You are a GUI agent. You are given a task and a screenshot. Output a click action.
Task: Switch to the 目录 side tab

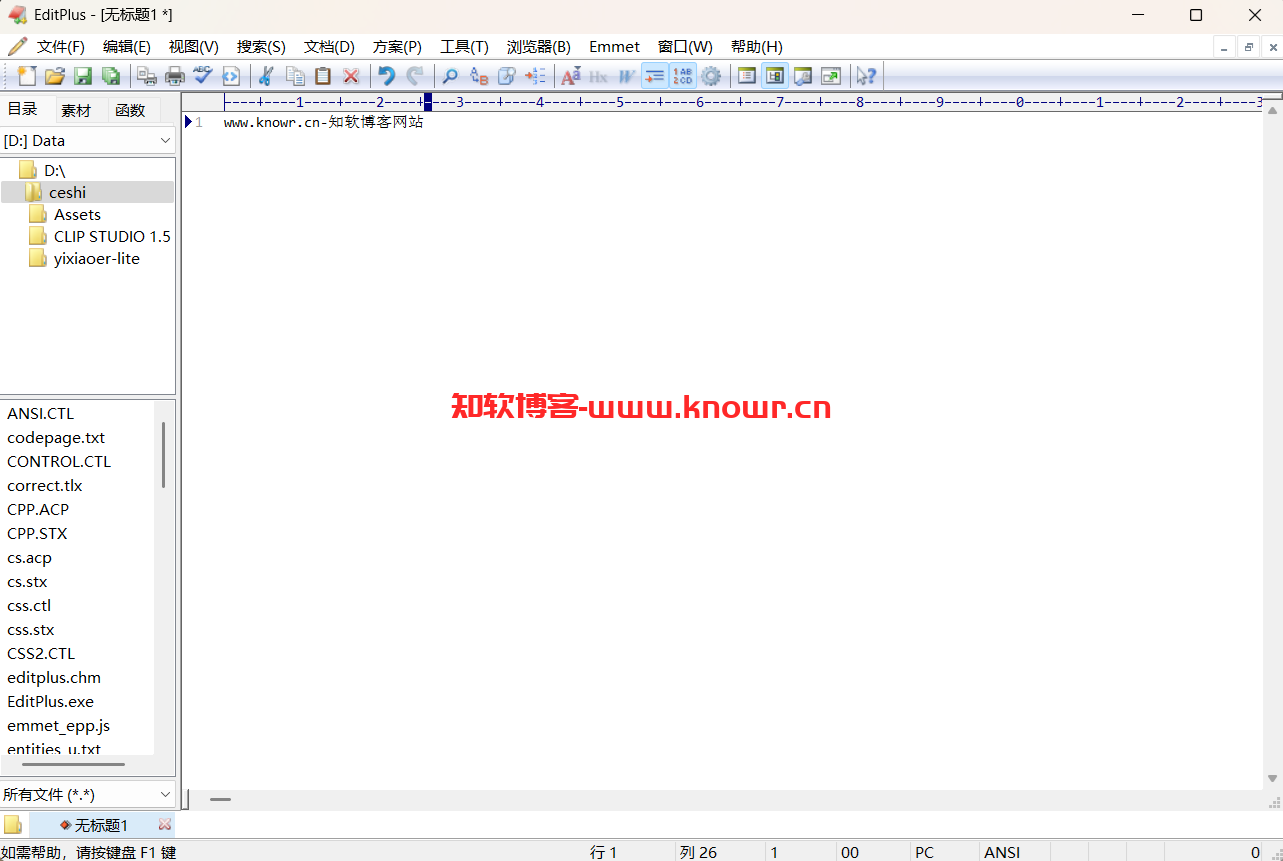point(23,109)
